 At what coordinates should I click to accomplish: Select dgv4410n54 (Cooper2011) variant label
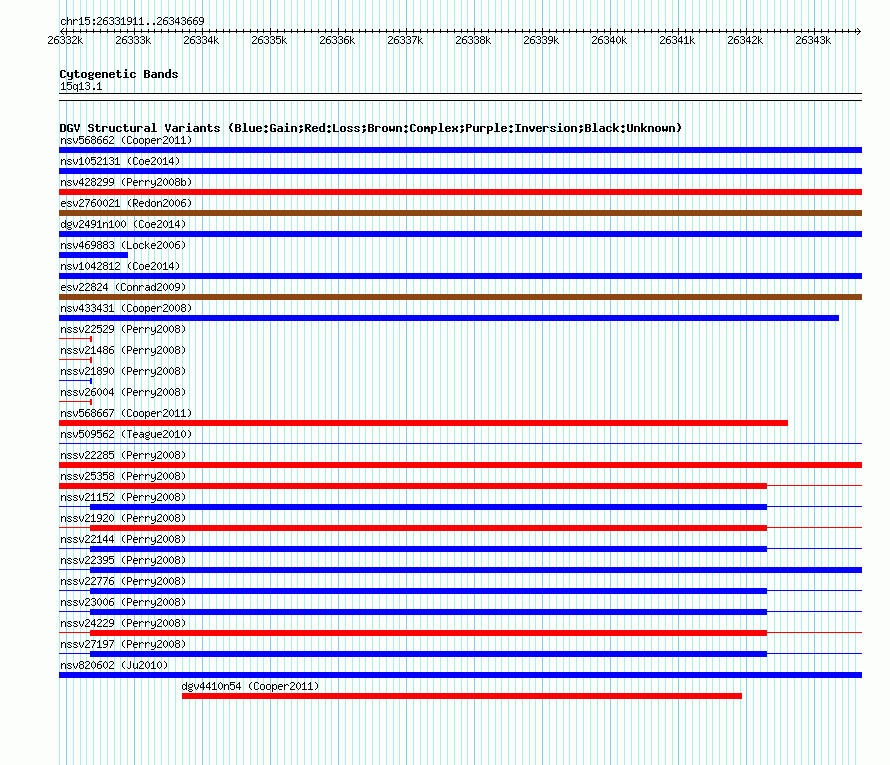(x=250, y=686)
